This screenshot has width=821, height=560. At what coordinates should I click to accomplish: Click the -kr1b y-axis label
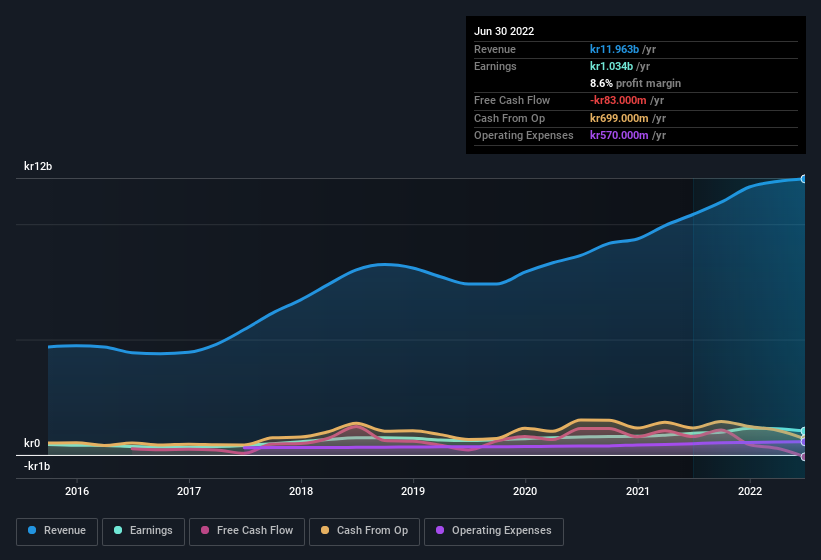coord(37,466)
